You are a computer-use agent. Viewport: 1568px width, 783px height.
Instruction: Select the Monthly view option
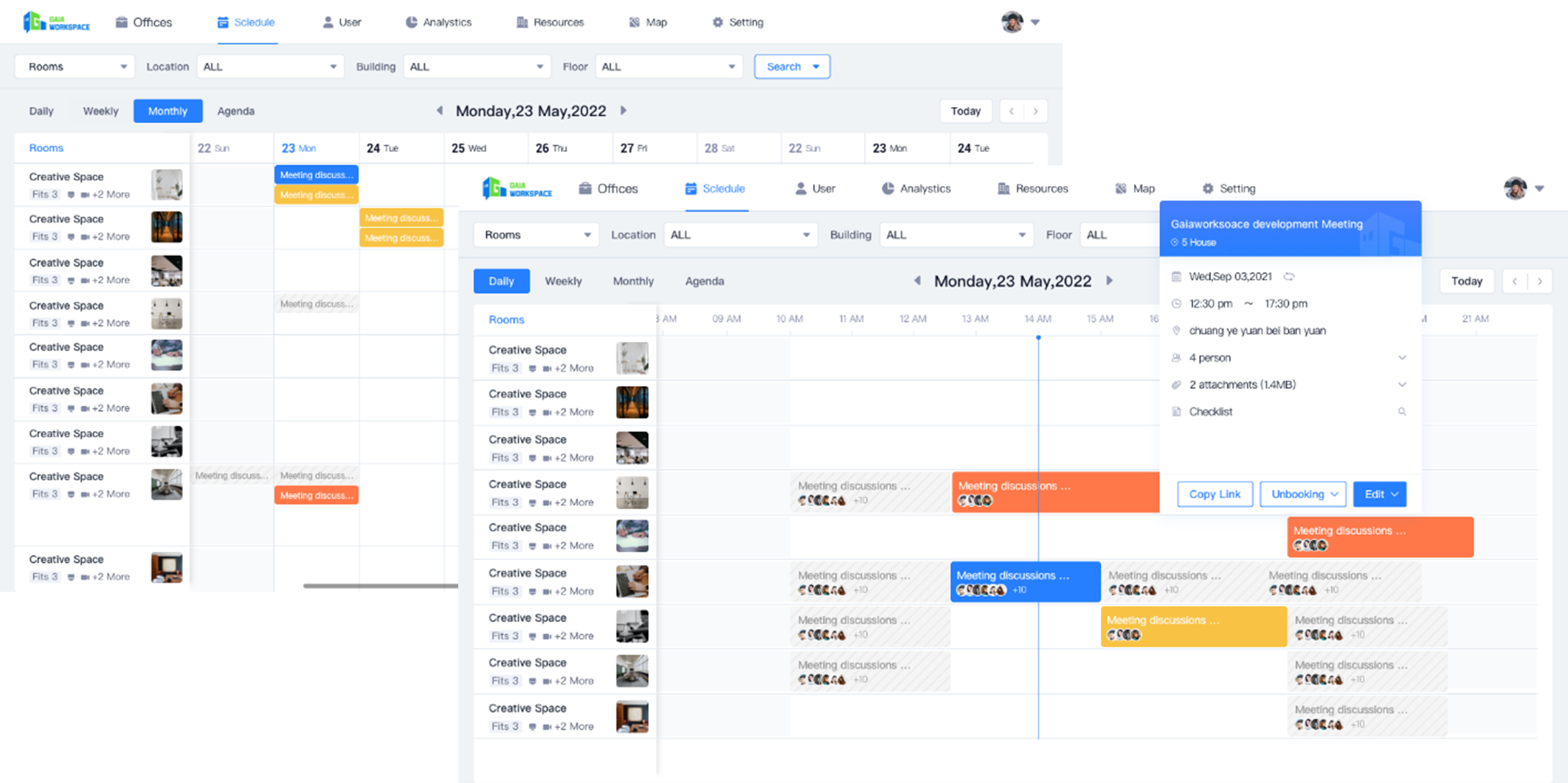632,281
